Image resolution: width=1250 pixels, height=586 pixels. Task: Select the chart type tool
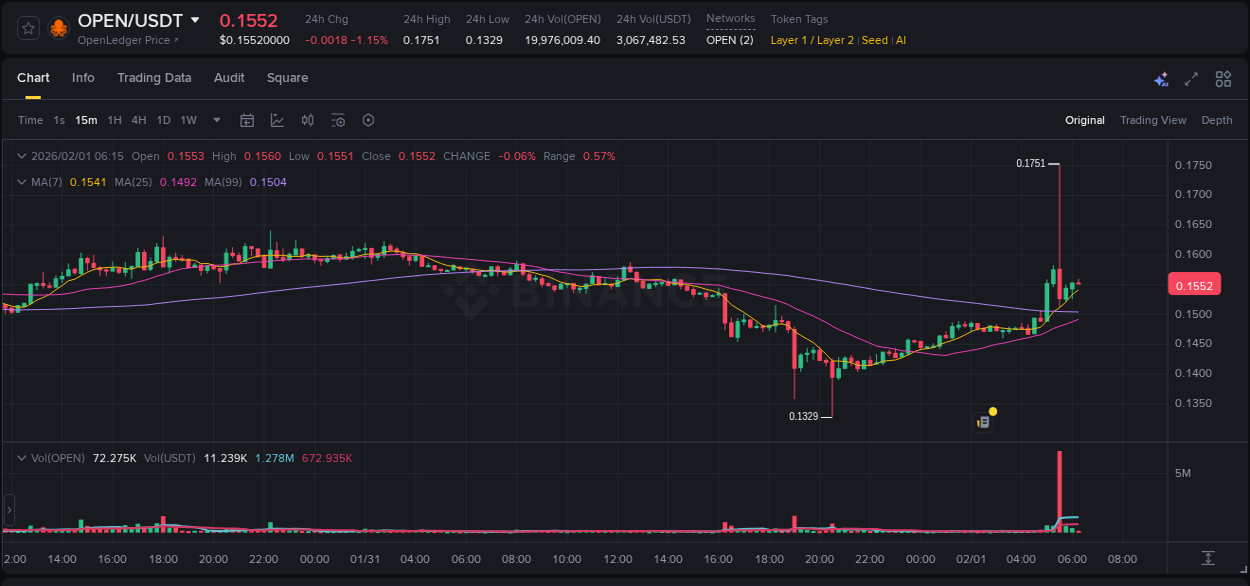click(x=277, y=120)
